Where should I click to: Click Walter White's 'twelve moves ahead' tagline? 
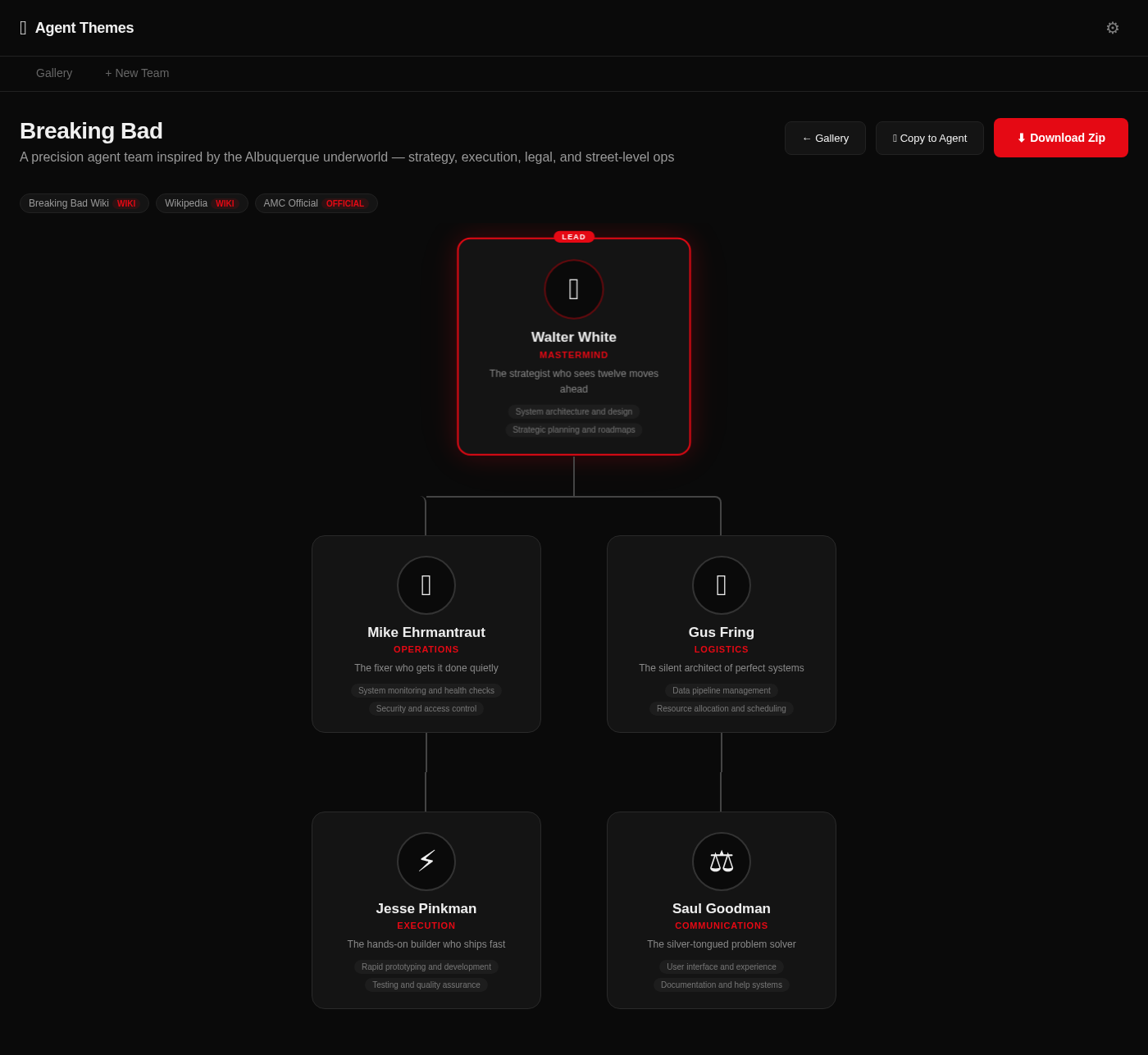pyautogui.click(x=574, y=381)
